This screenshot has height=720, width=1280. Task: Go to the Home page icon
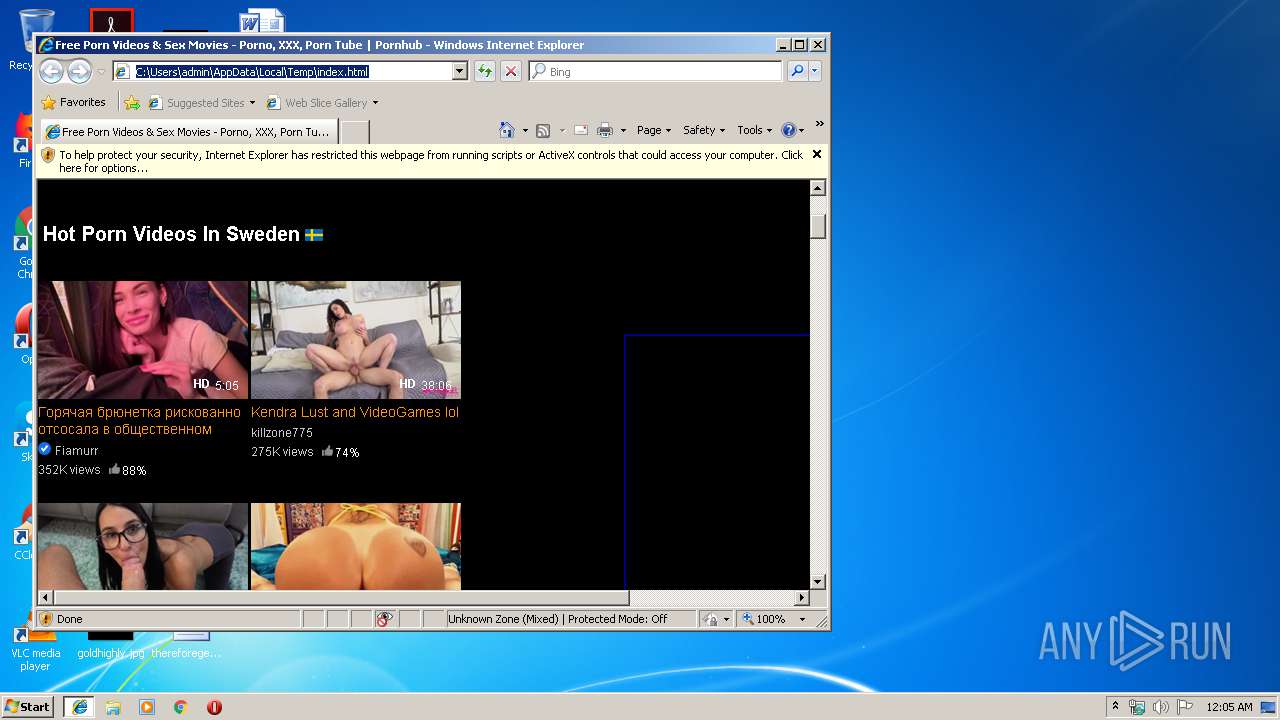[x=507, y=130]
